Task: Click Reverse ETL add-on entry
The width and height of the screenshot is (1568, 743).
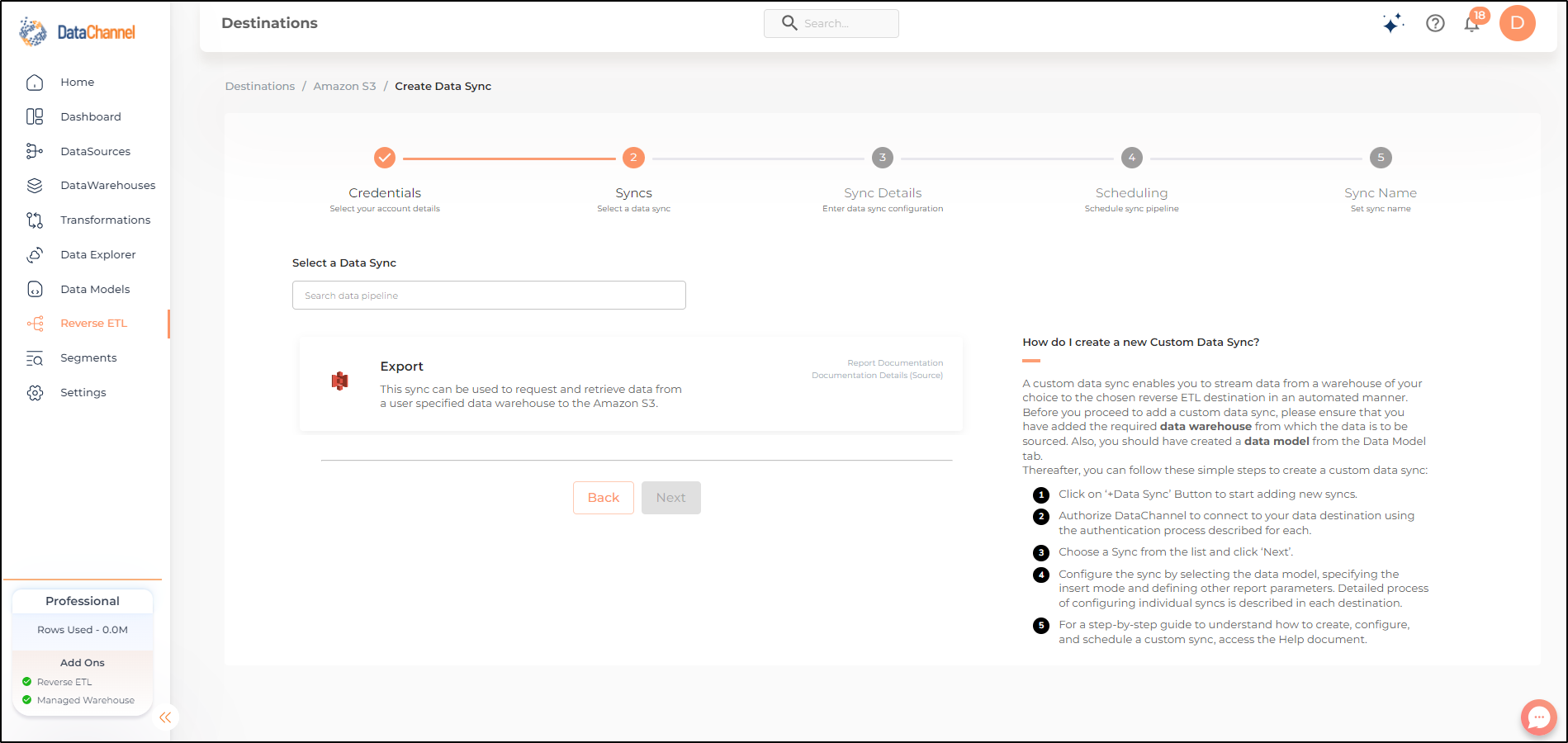Action: coord(64,682)
